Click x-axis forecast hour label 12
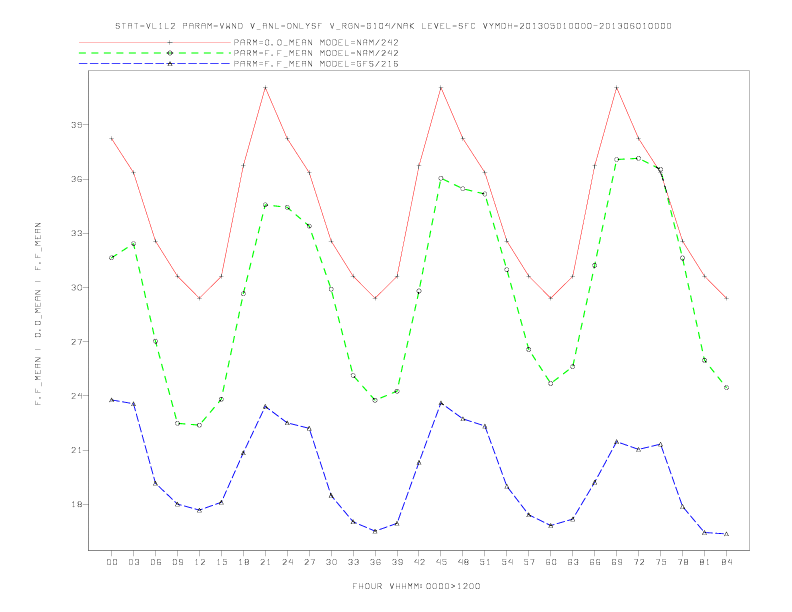 coord(200,562)
